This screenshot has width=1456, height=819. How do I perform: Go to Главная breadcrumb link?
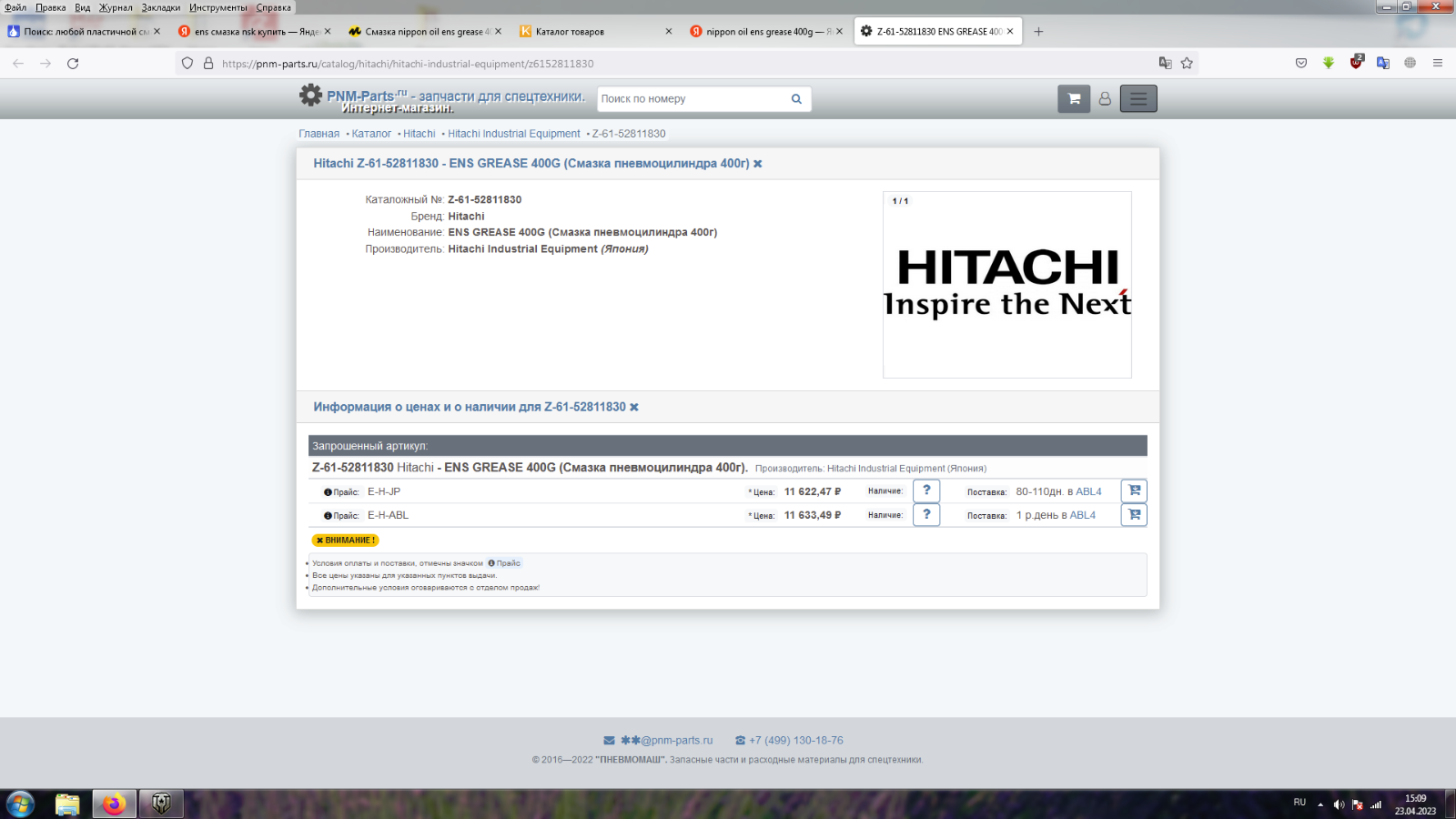(x=318, y=134)
